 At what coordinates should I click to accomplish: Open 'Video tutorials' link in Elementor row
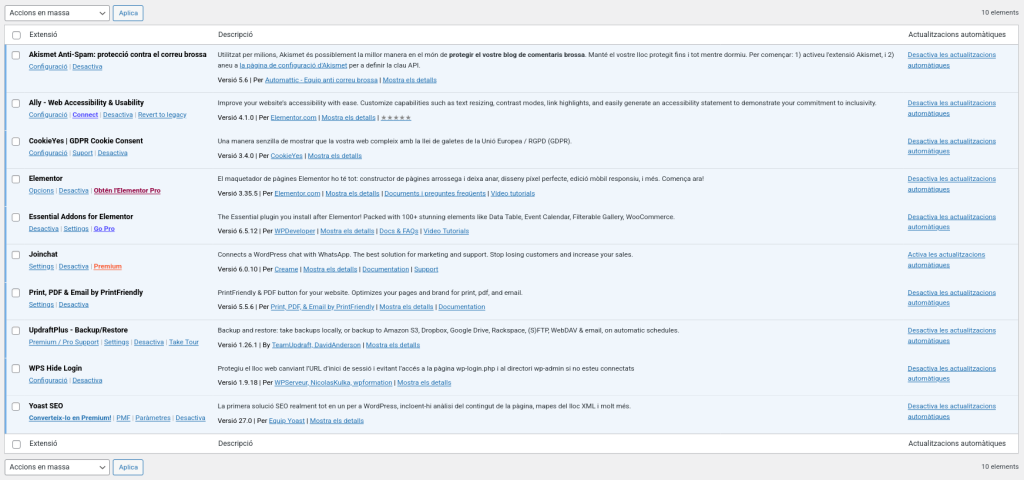pyautogui.click(x=512, y=193)
